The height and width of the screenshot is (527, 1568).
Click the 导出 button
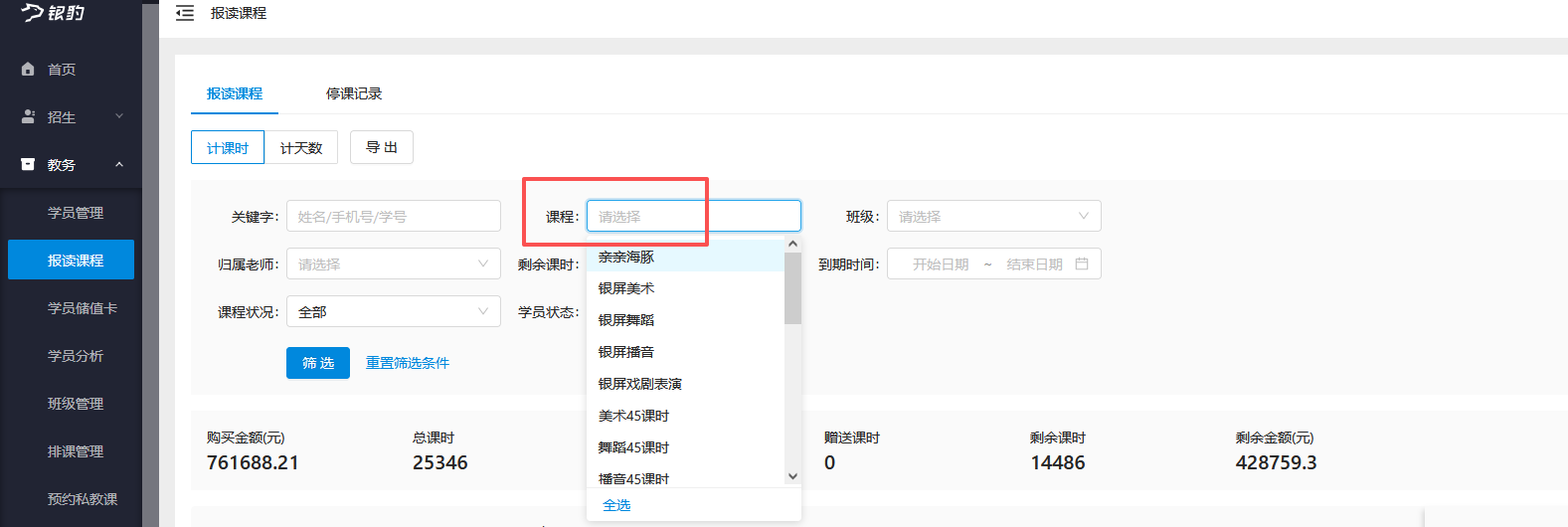[382, 147]
